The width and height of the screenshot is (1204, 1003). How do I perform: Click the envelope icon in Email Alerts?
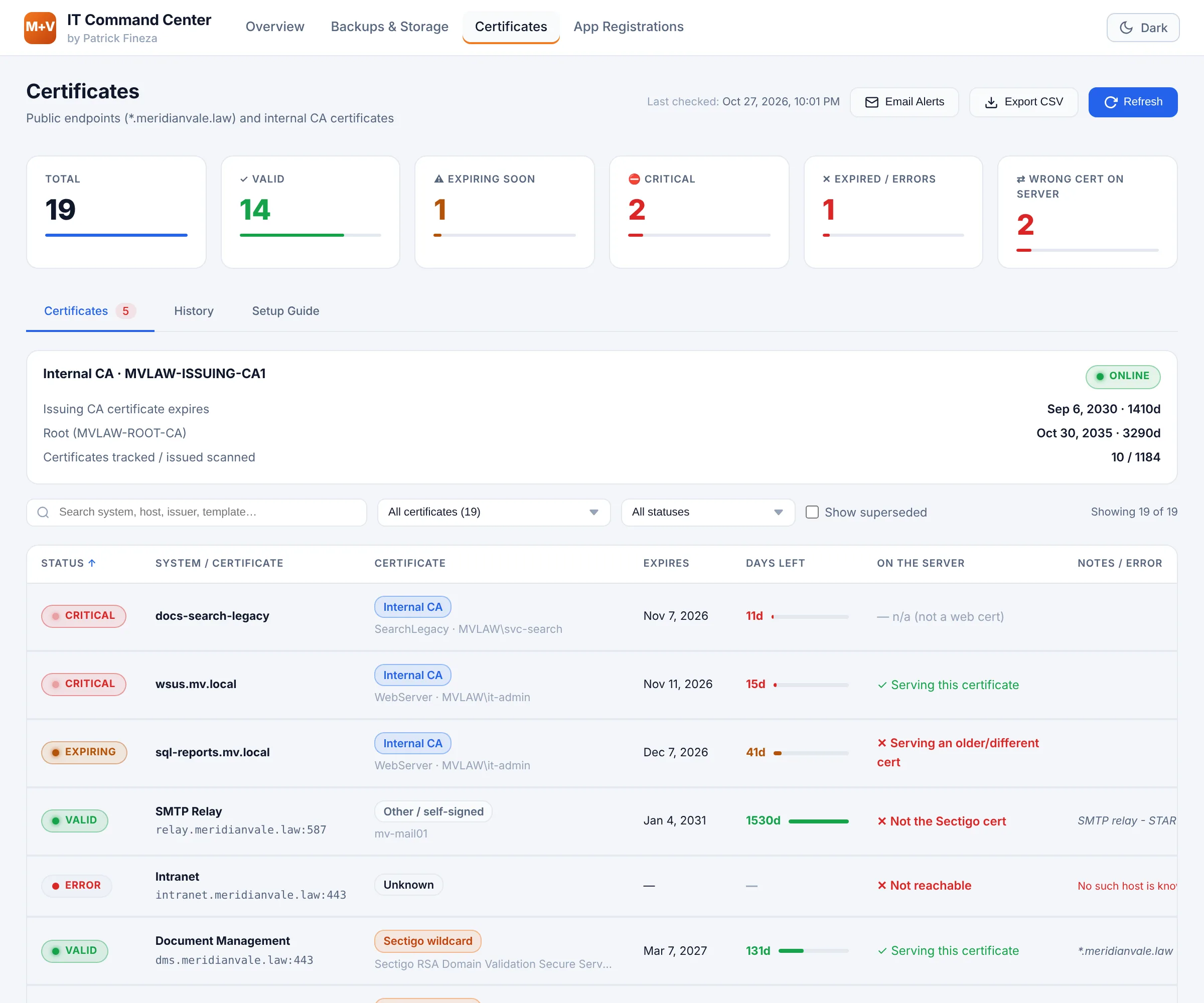coord(871,102)
